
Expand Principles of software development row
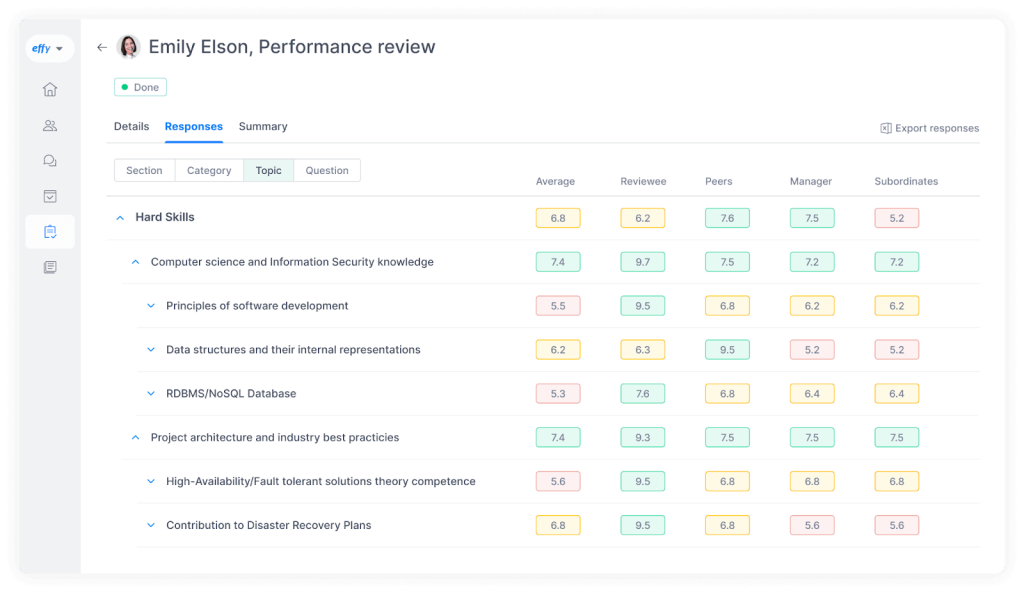(151, 306)
